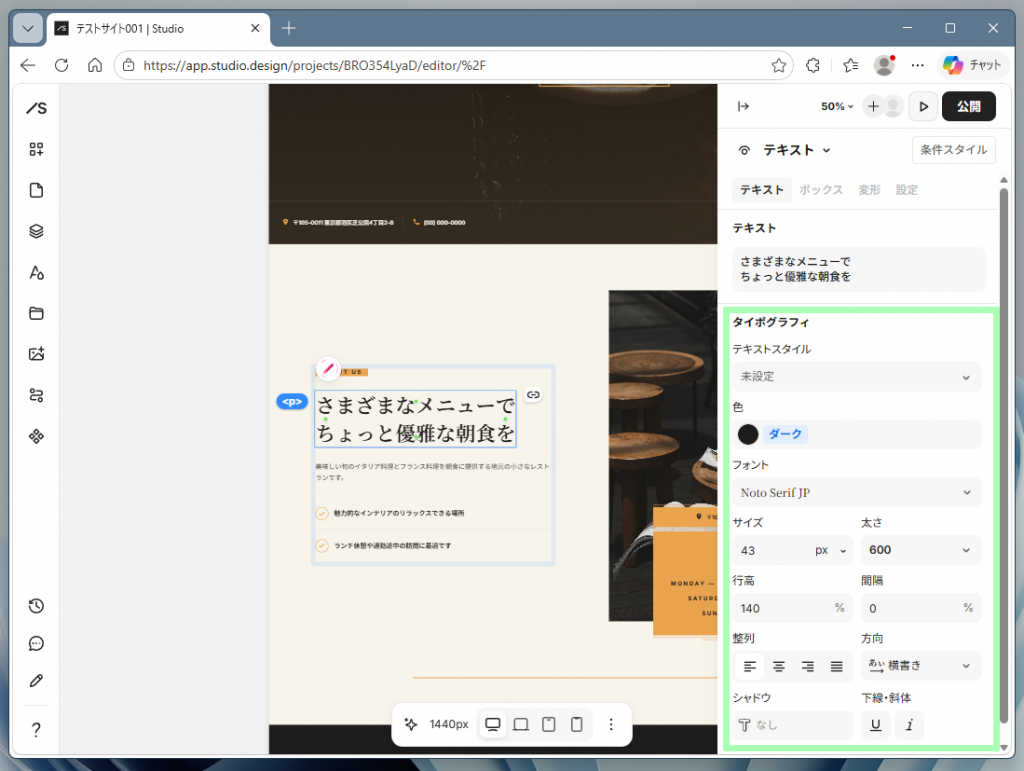Click the invite member plus icon

point(873,106)
